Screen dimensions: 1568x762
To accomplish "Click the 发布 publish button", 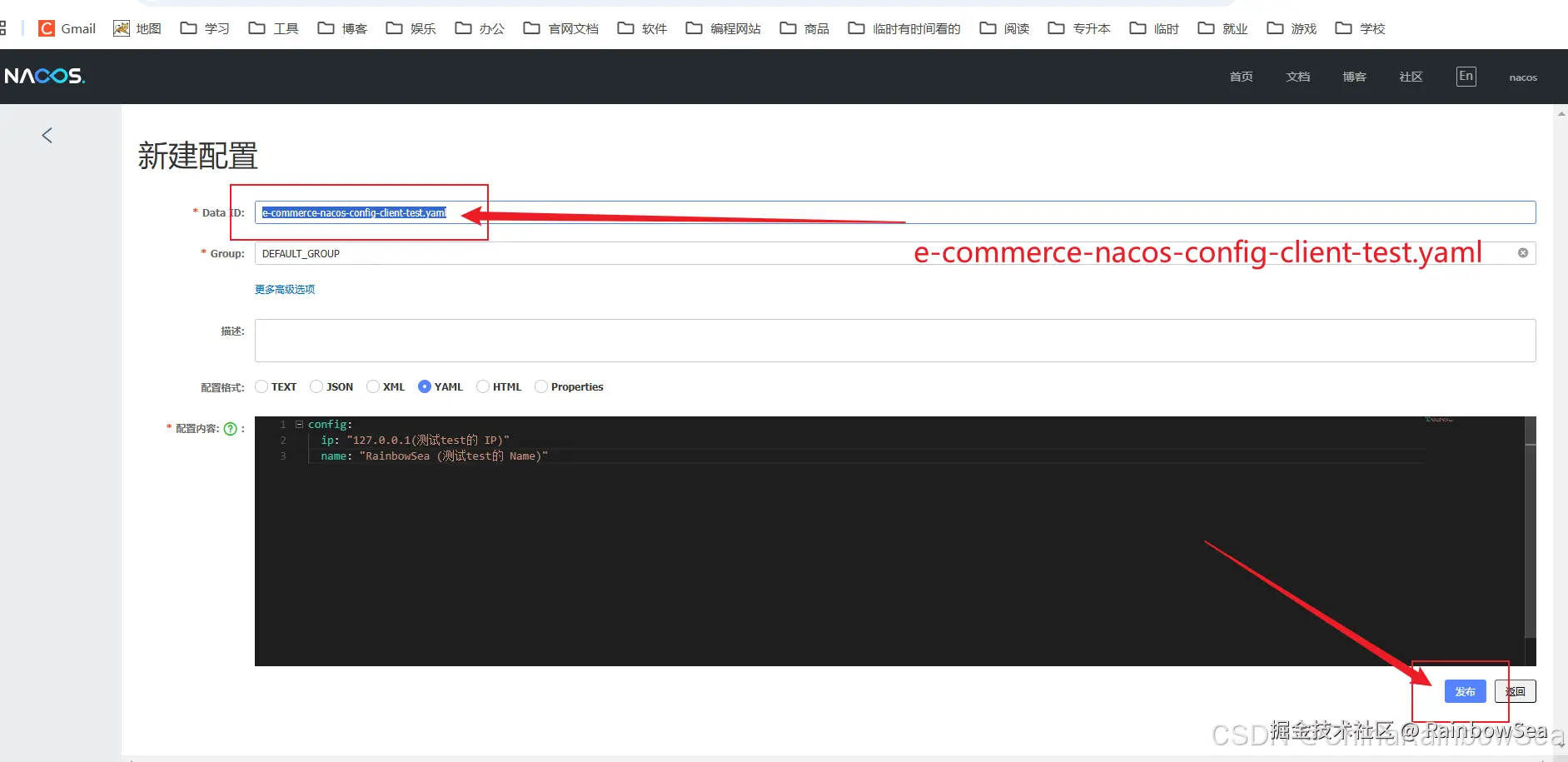I will 1466,691.
